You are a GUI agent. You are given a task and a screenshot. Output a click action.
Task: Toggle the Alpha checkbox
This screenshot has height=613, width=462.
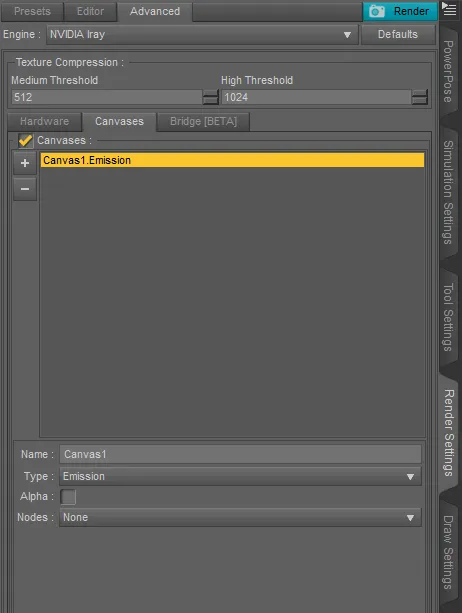[x=68, y=497]
